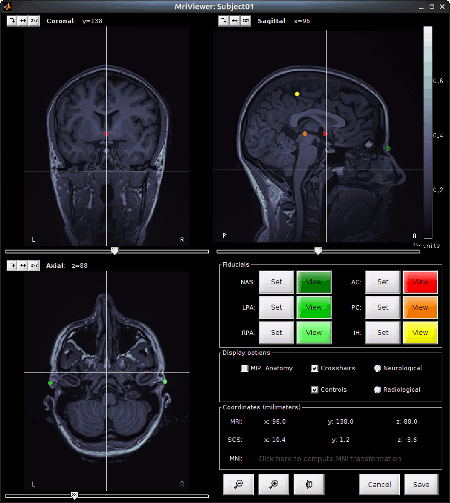450x503 pixels.
Task: Select the Neurological orientation option
Action: click(377, 368)
